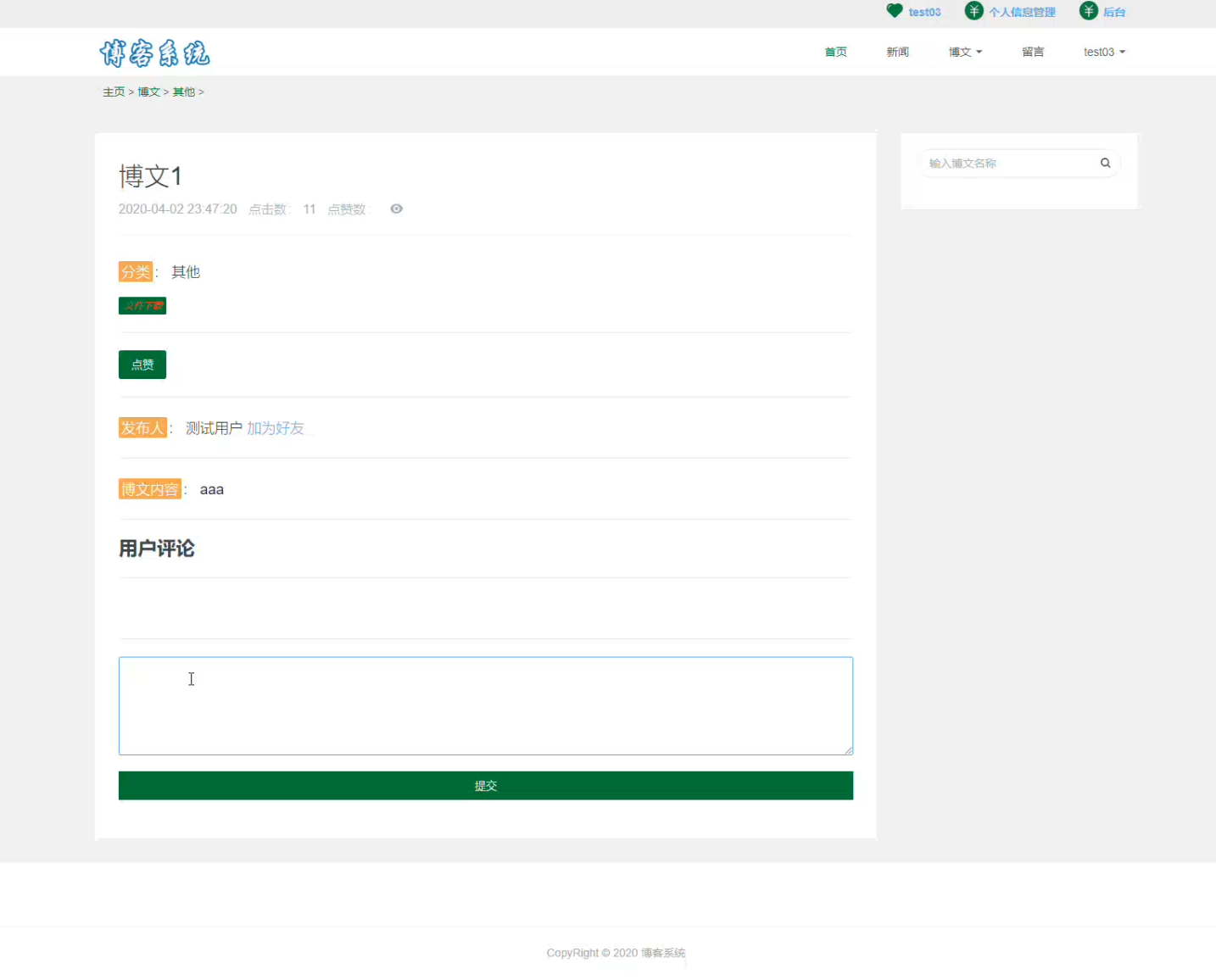This screenshot has height=980, width=1216.
Task: Click 博文 in the breadcrumb
Action: pyautogui.click(x=148, y=92)
